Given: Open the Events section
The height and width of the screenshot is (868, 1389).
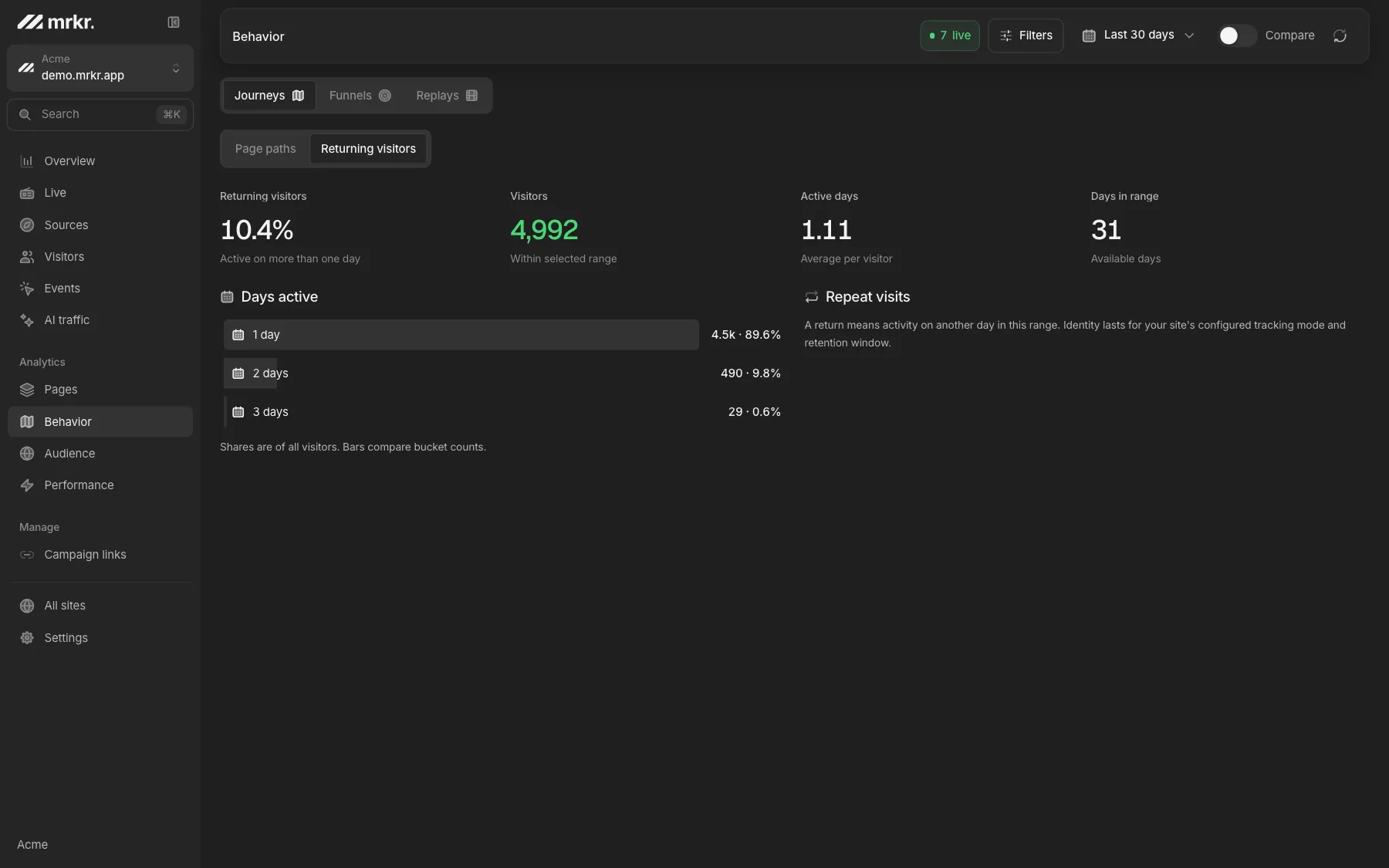Looking at the screenshot, I should (x=100, y=289).
